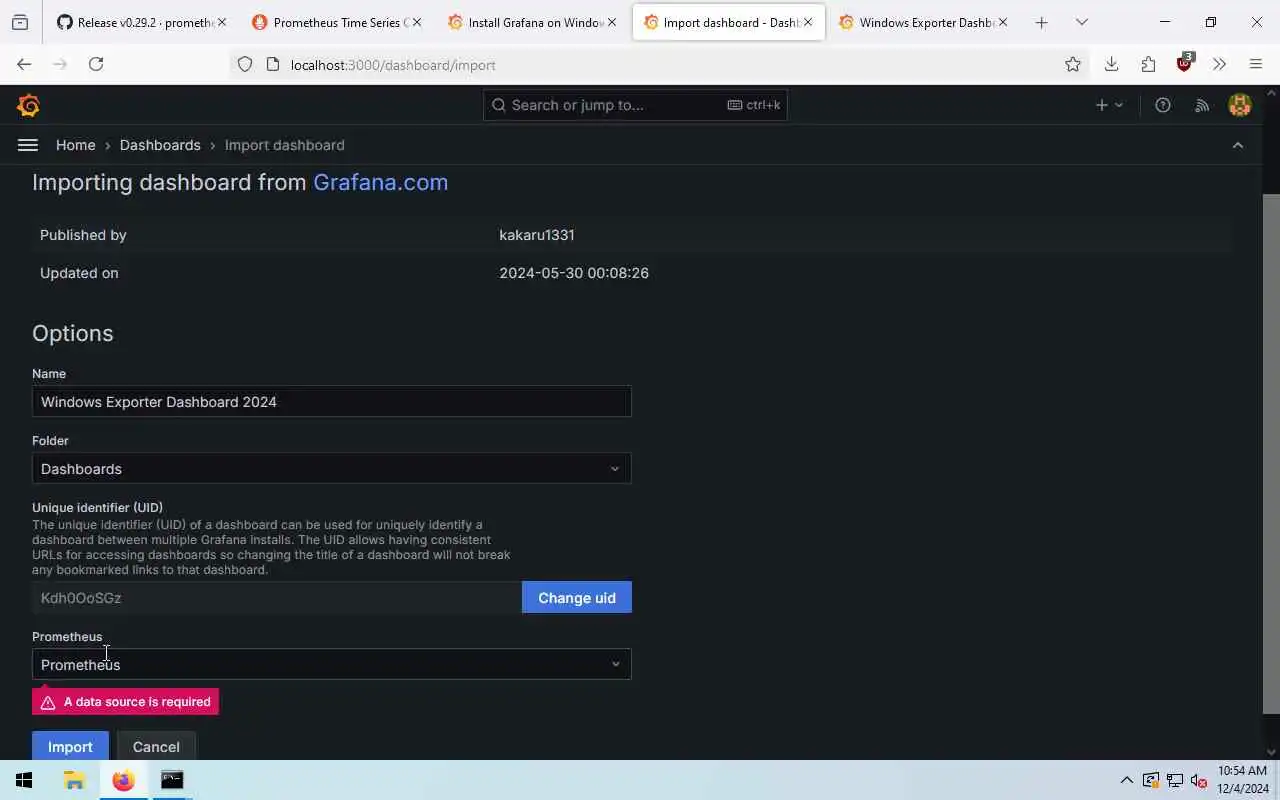Open Firefox View icon
The height and width of the screenshot is (800, 1280).
(x=20, y=22)
